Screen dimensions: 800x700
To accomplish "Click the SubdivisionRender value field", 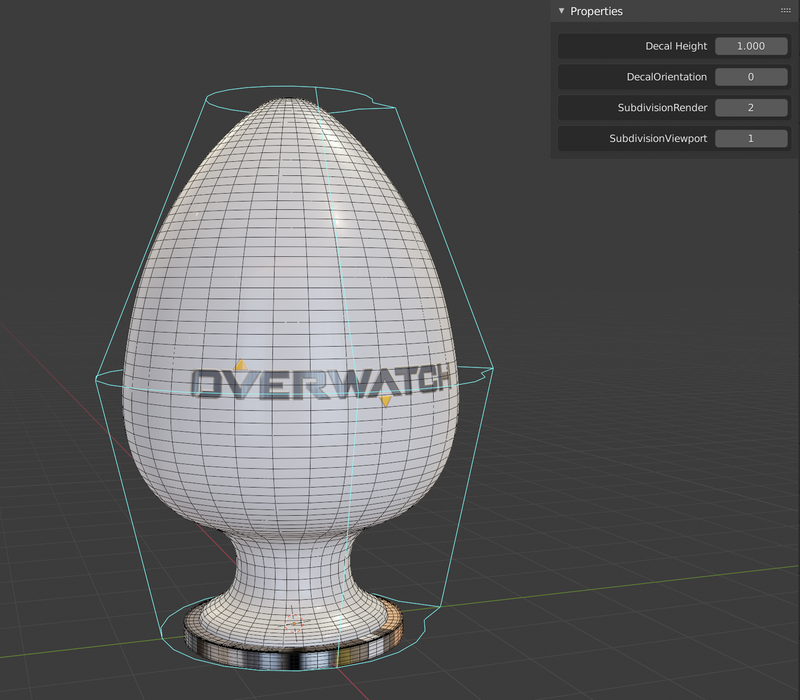I will click(x=751, y=108).
